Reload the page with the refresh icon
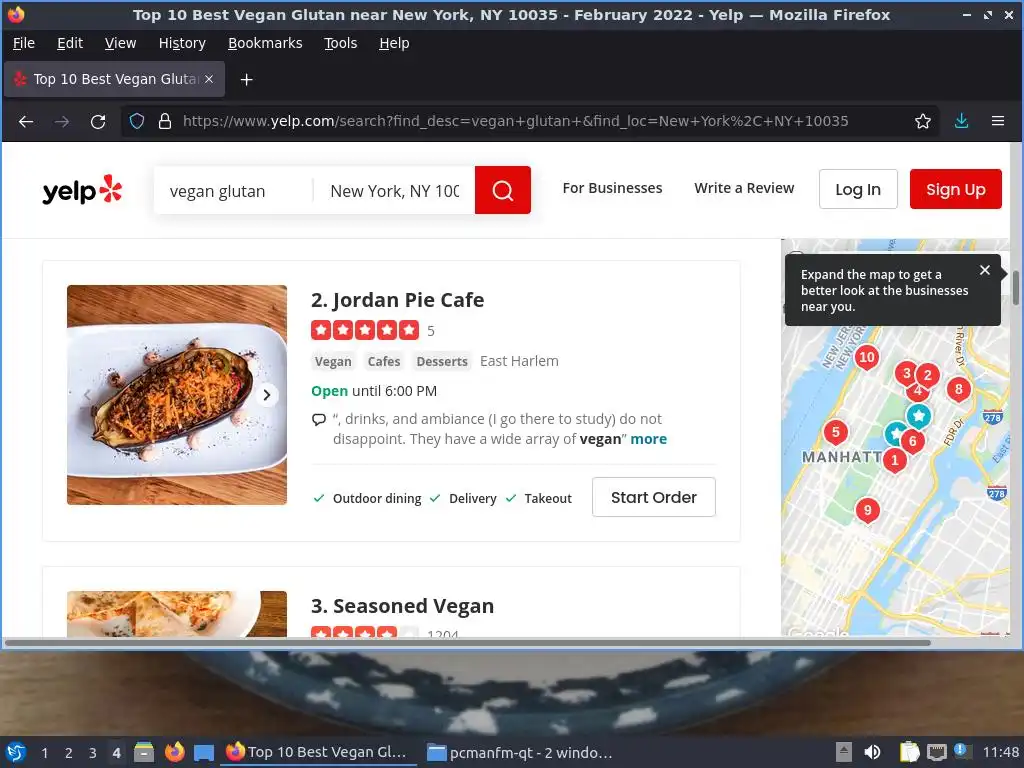This screenshot has width=1024, height=768. [98, 121]
